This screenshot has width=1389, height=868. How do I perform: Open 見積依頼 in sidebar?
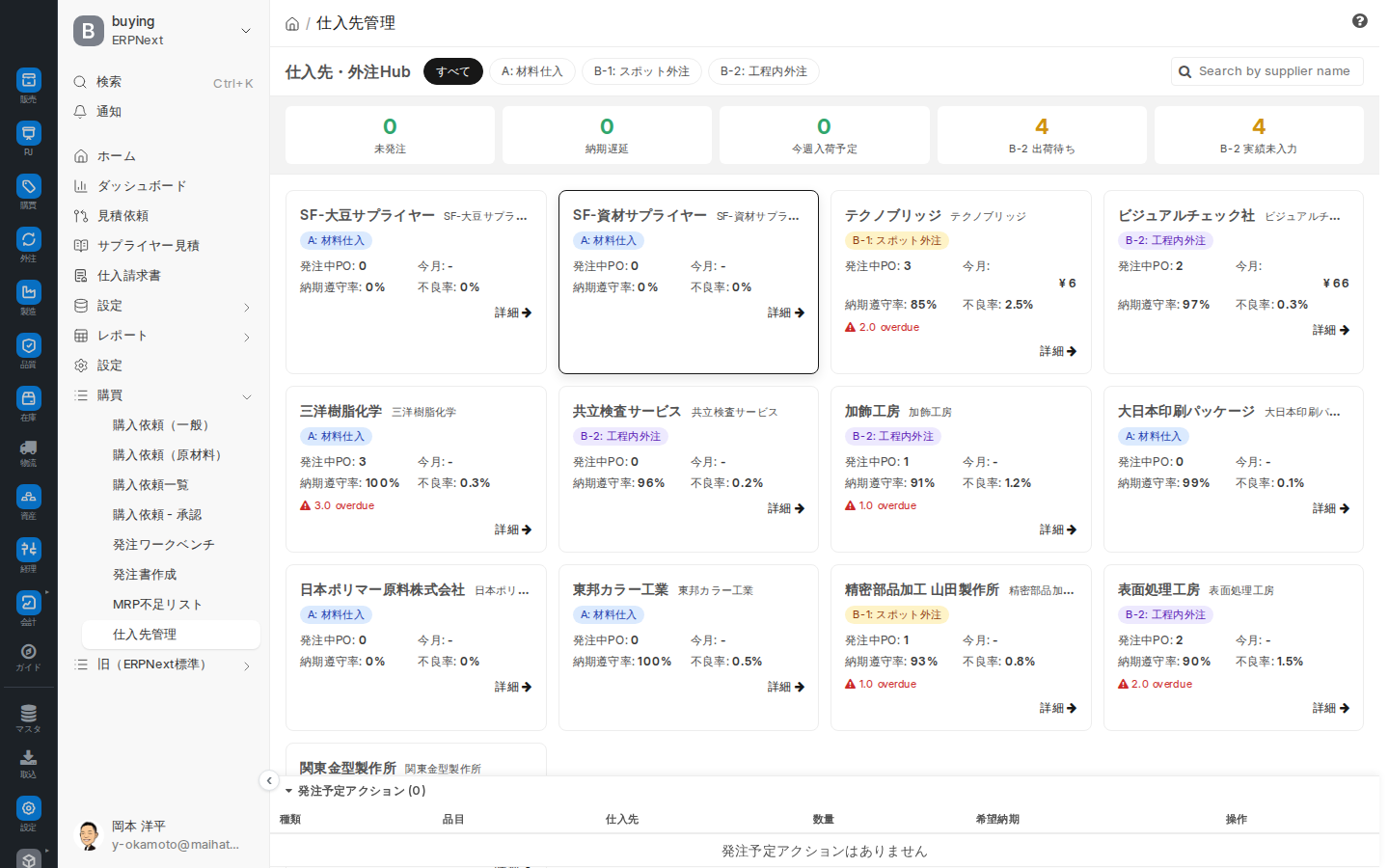[164, 216]
